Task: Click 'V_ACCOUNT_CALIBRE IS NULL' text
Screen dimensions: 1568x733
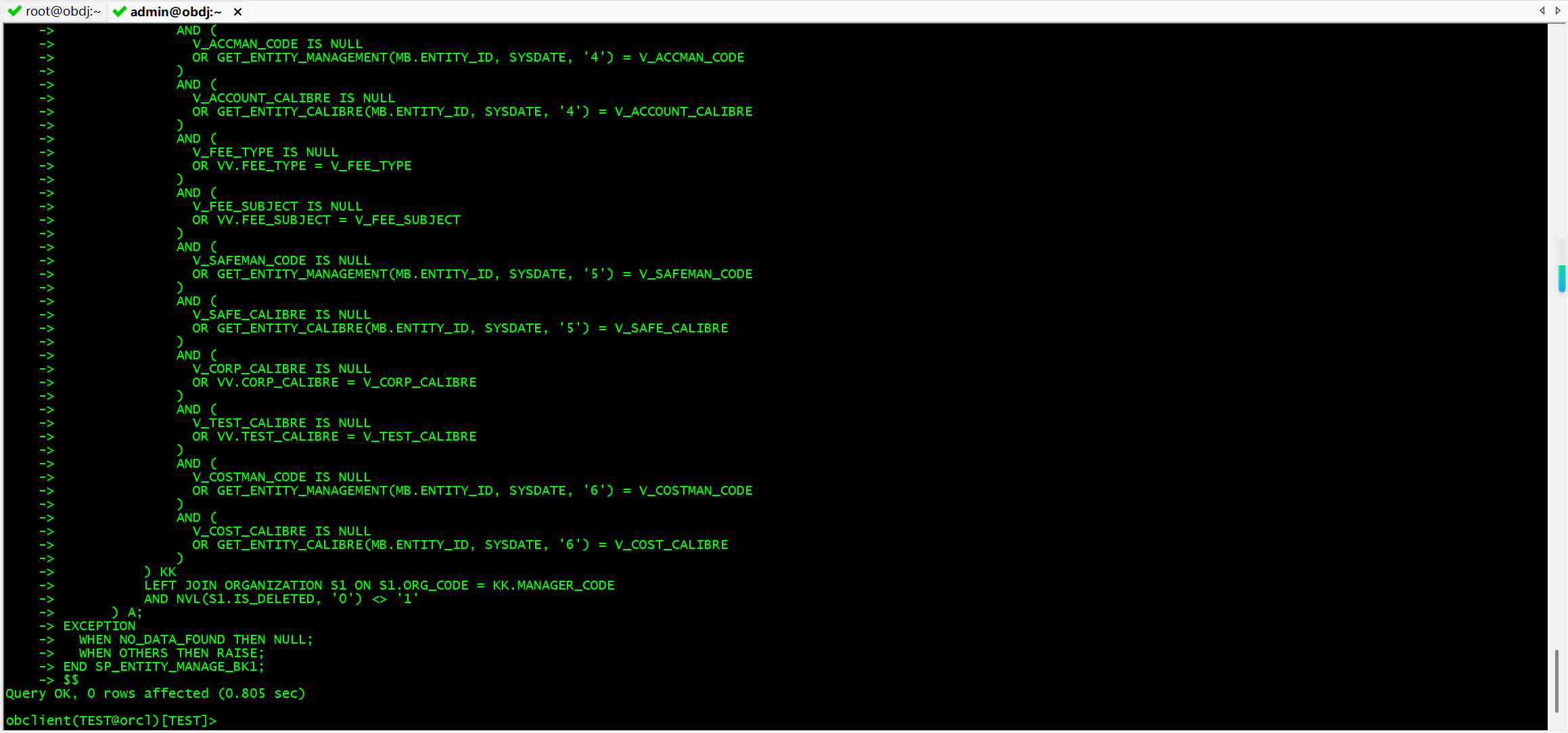Action: click(x=294, y=98)
